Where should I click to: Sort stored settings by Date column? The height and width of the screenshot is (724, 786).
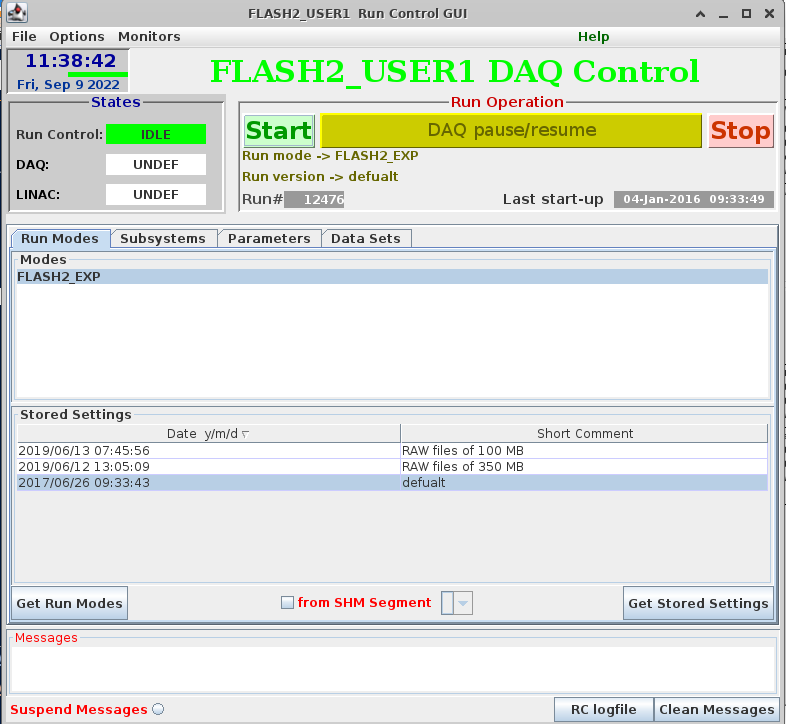click(x=208, y=434)
